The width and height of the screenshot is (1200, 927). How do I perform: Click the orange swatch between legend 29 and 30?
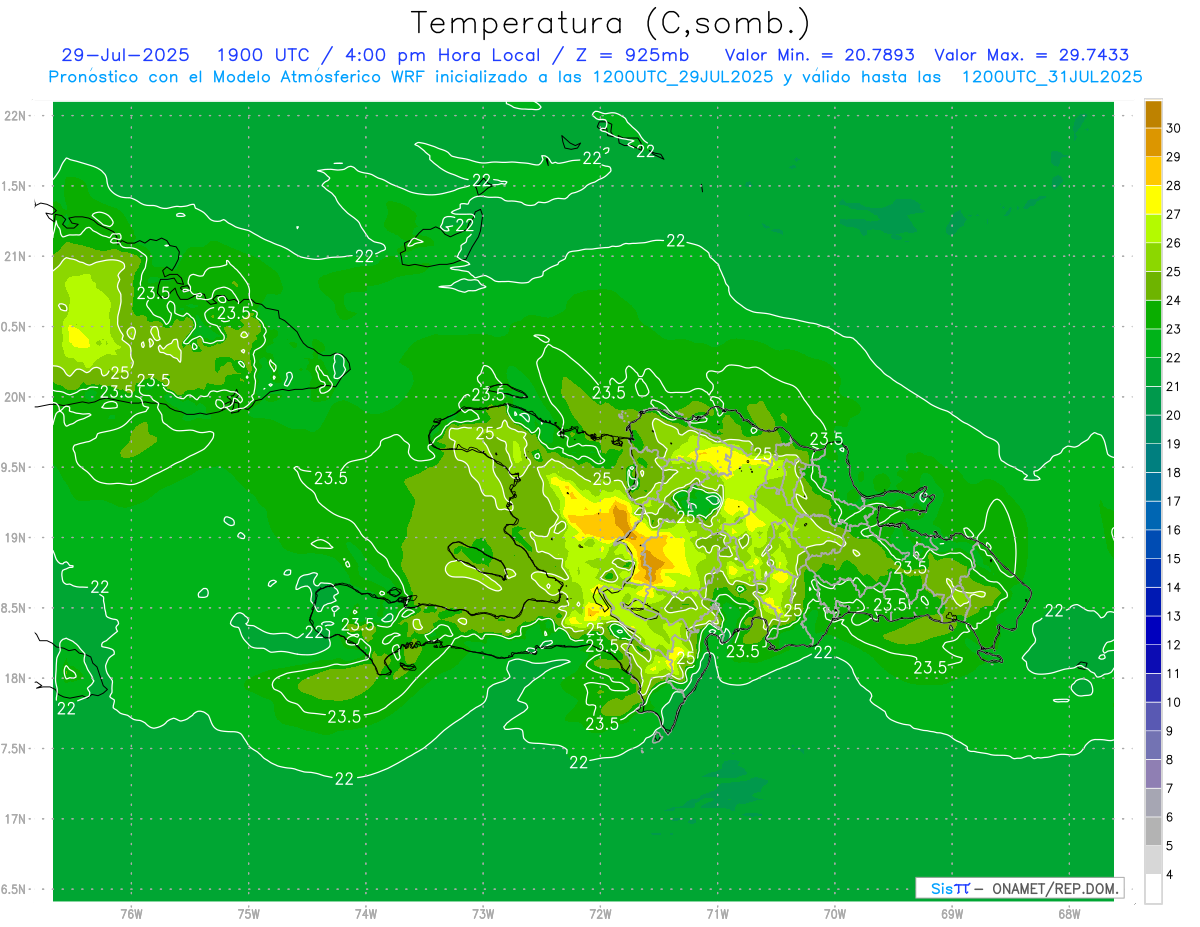tap(1153, 142)
